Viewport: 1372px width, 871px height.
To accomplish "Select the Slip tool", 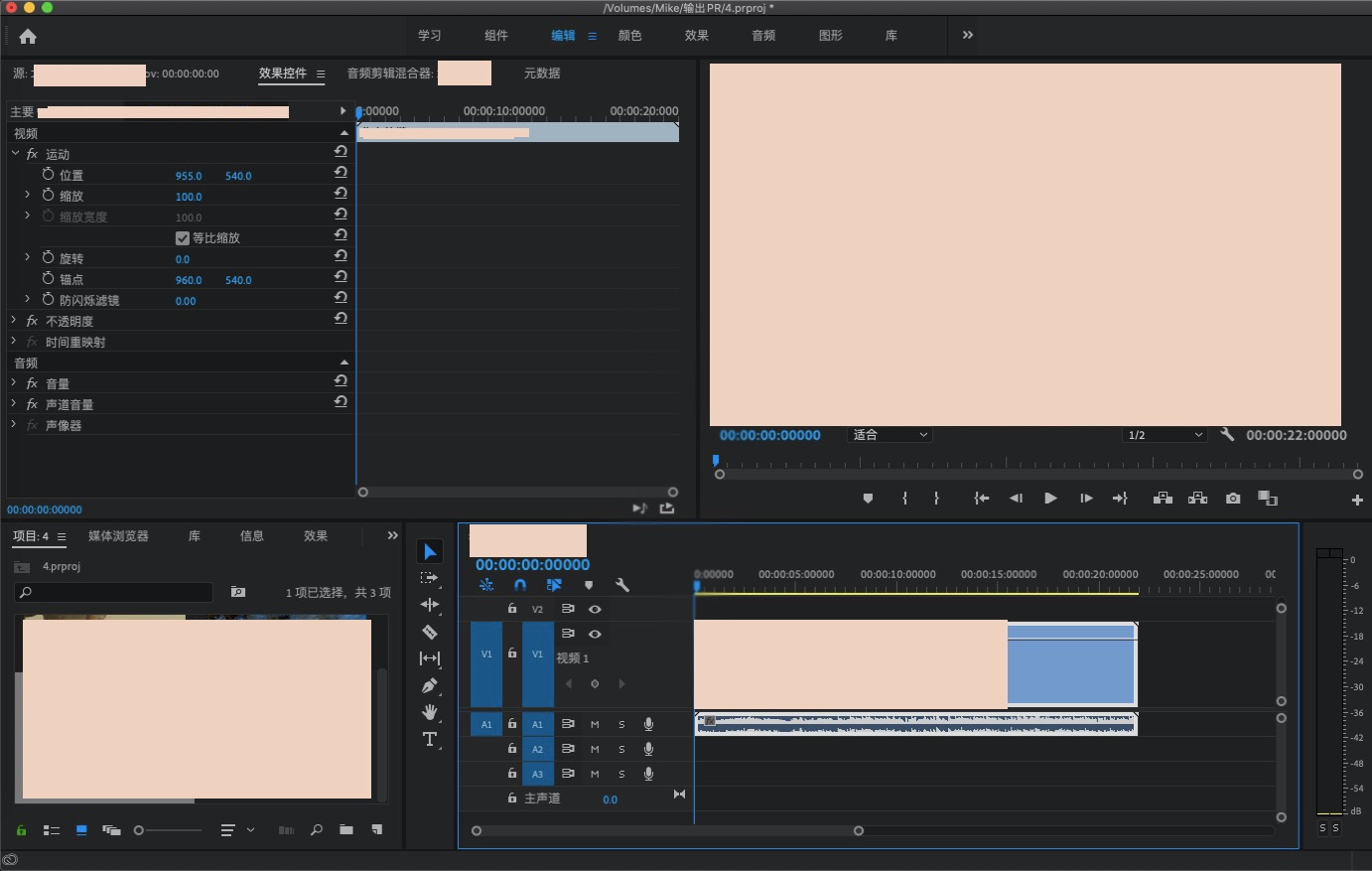I will coord(430,658).
